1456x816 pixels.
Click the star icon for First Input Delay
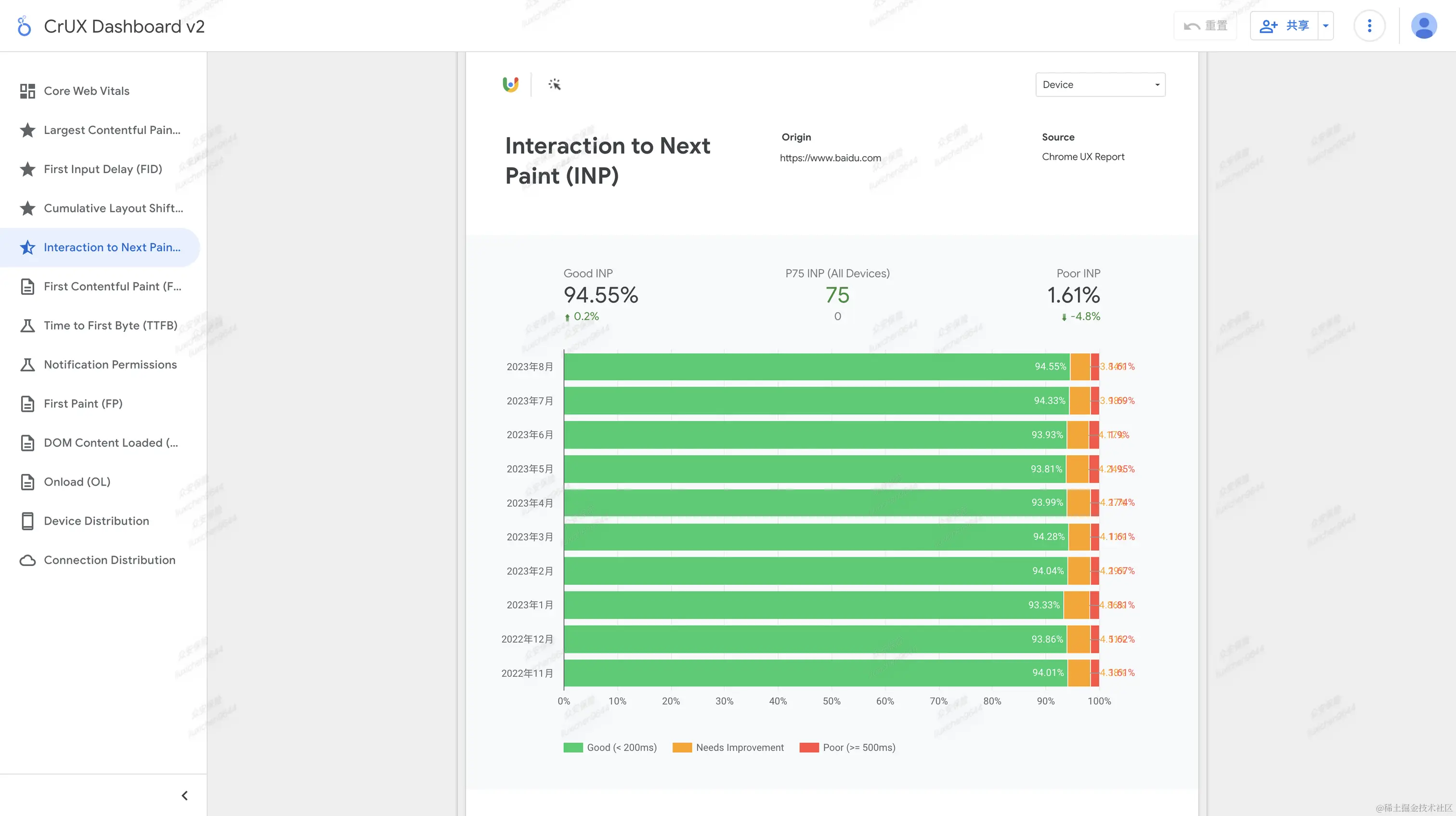click(27, 169)
